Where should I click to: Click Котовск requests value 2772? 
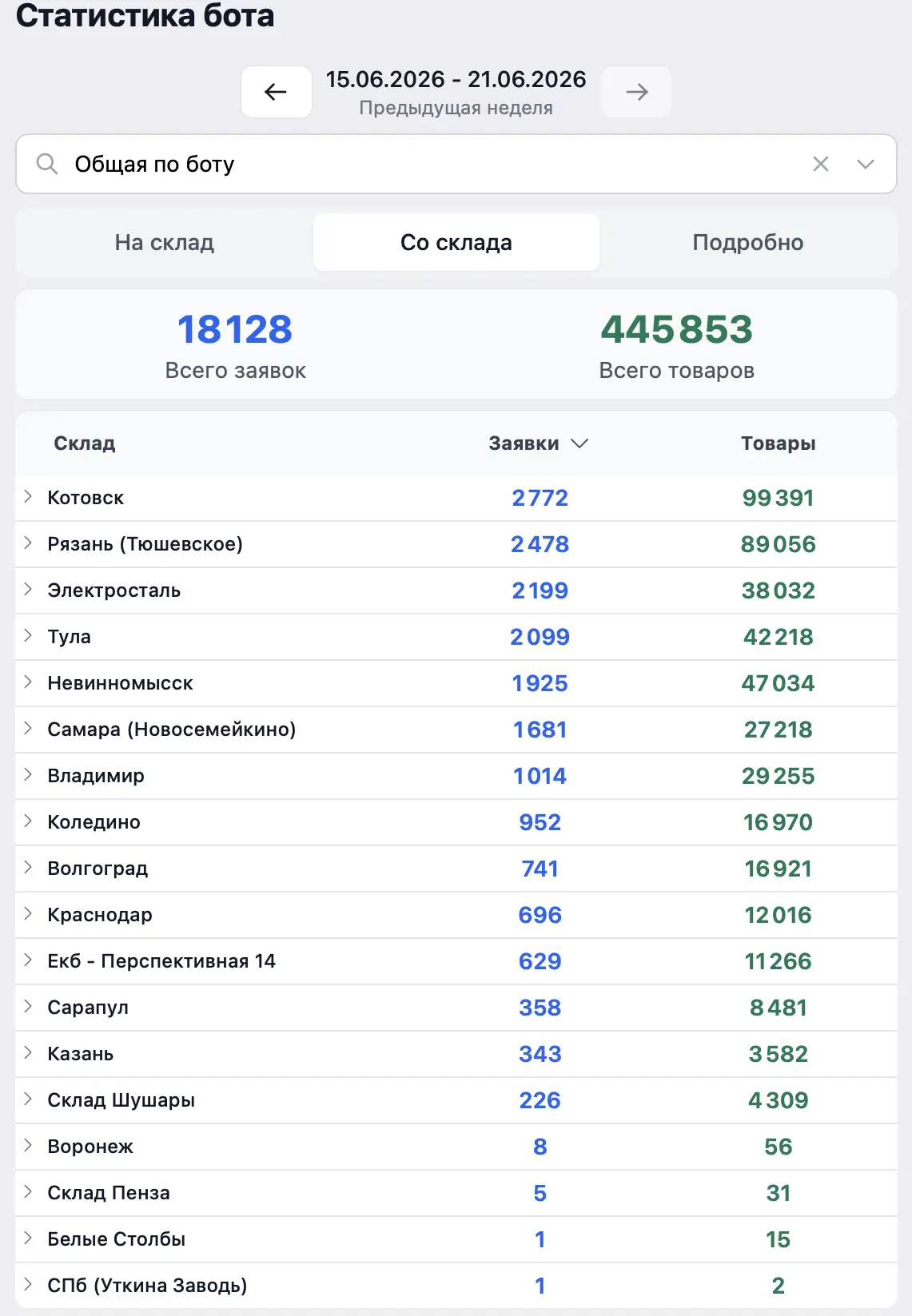(540, 498)
